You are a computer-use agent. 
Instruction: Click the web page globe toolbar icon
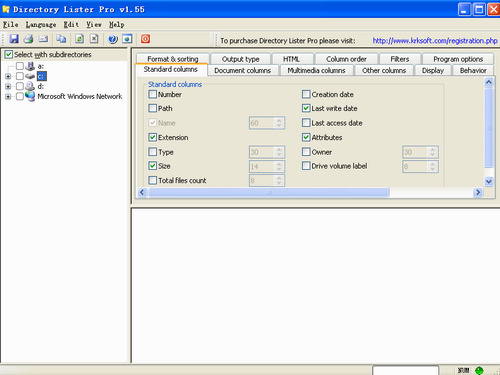pos(127,39)
